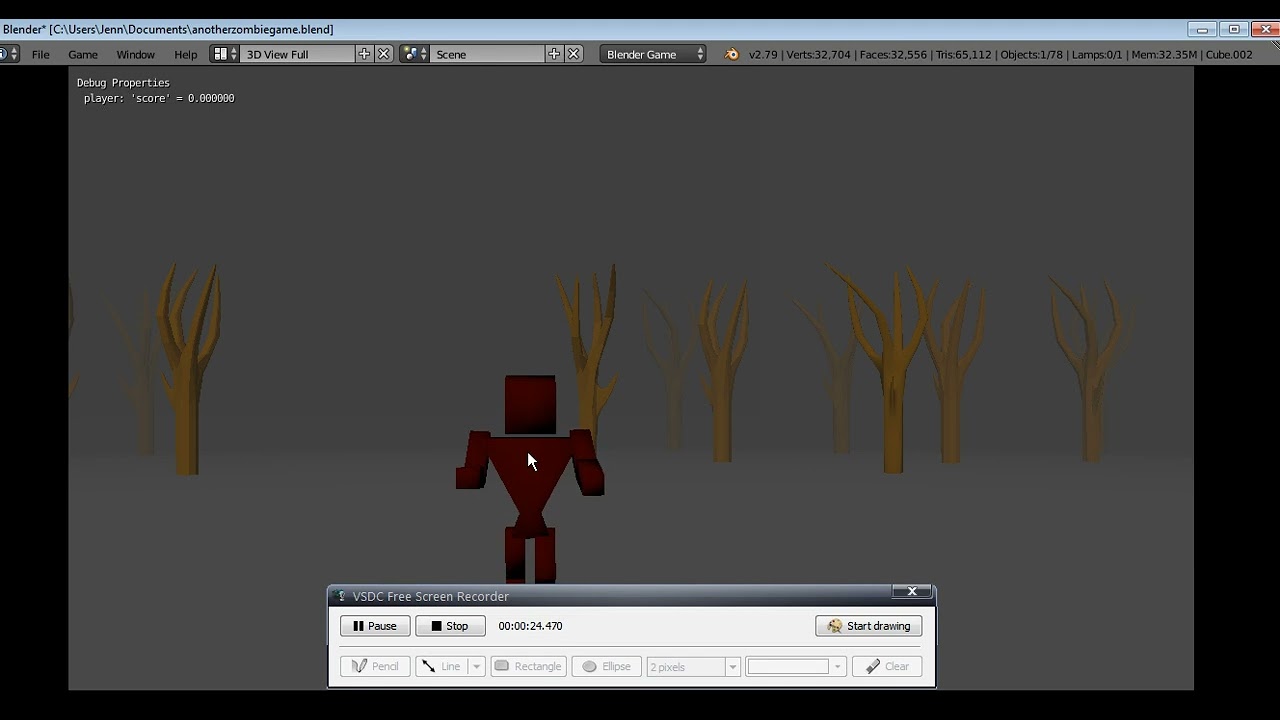Add a new screen layout with plus icon

pyautogui.click(x=364, y=54)
